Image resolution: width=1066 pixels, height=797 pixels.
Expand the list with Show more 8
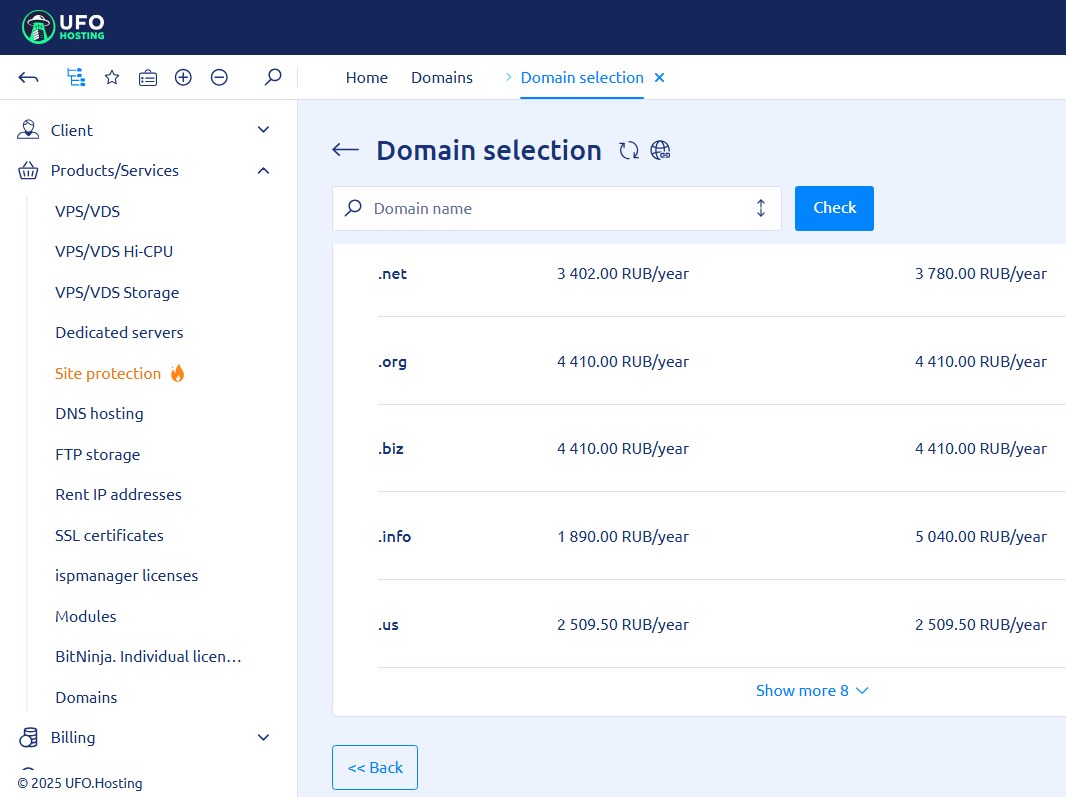pos(811,691)
